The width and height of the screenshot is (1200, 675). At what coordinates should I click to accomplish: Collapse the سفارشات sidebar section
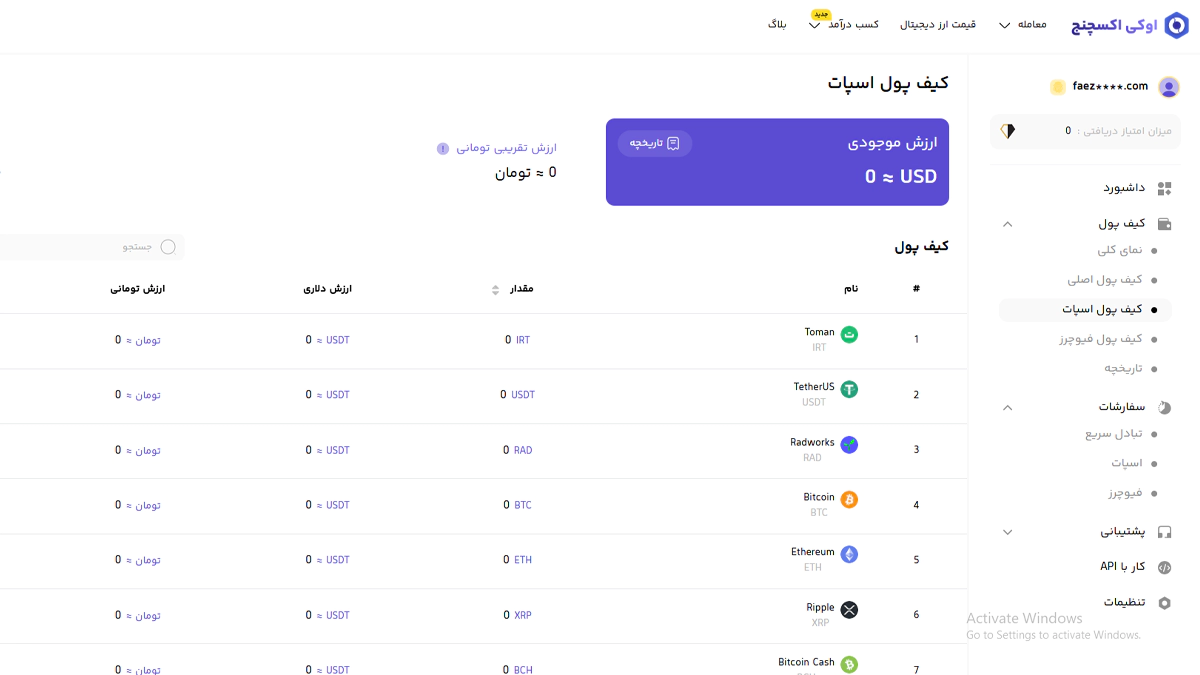point(1007,407)
